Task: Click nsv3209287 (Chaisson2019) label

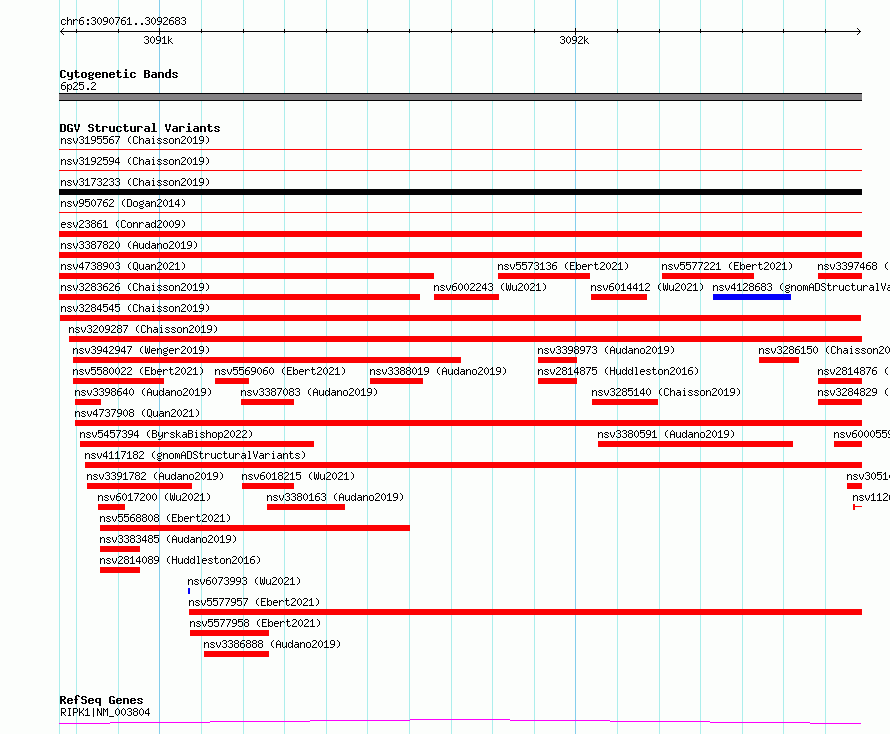Action: point(143,329)
